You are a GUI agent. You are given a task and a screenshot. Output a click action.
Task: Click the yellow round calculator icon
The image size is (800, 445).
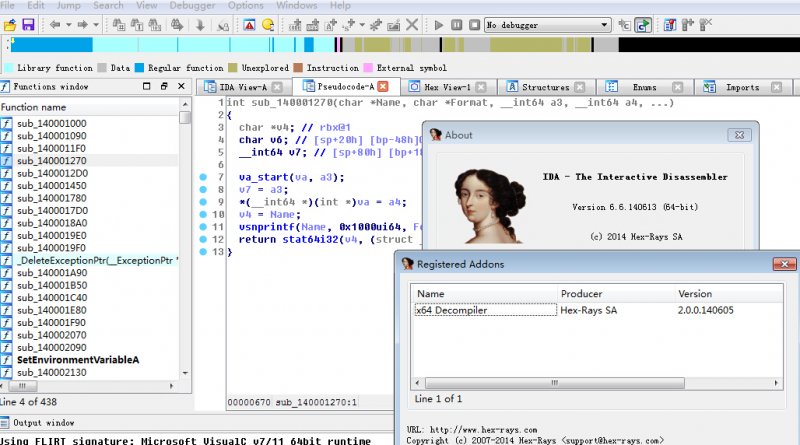click(x=268, y=24)
